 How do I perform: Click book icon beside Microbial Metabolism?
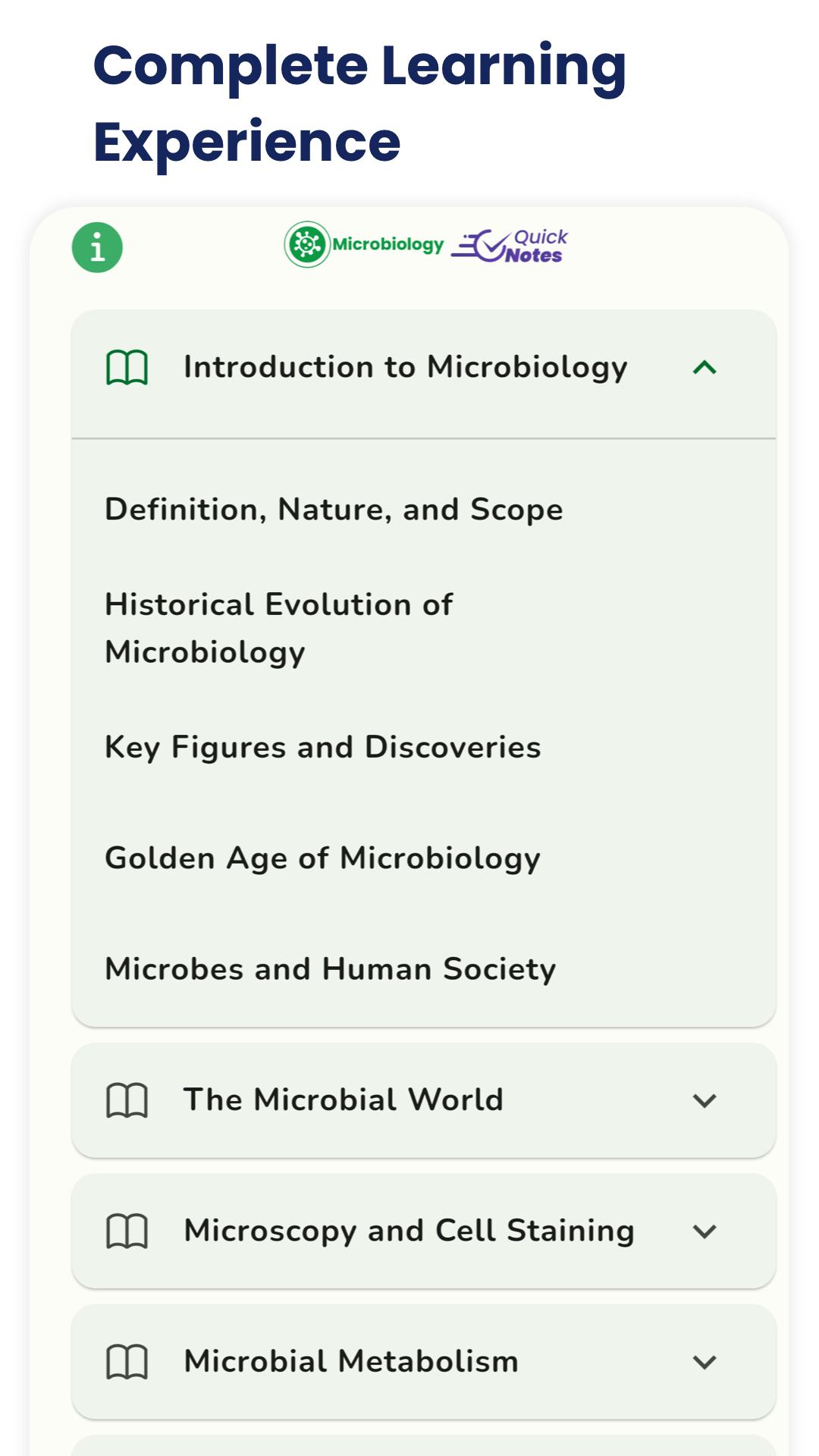tap(127, 1362)
